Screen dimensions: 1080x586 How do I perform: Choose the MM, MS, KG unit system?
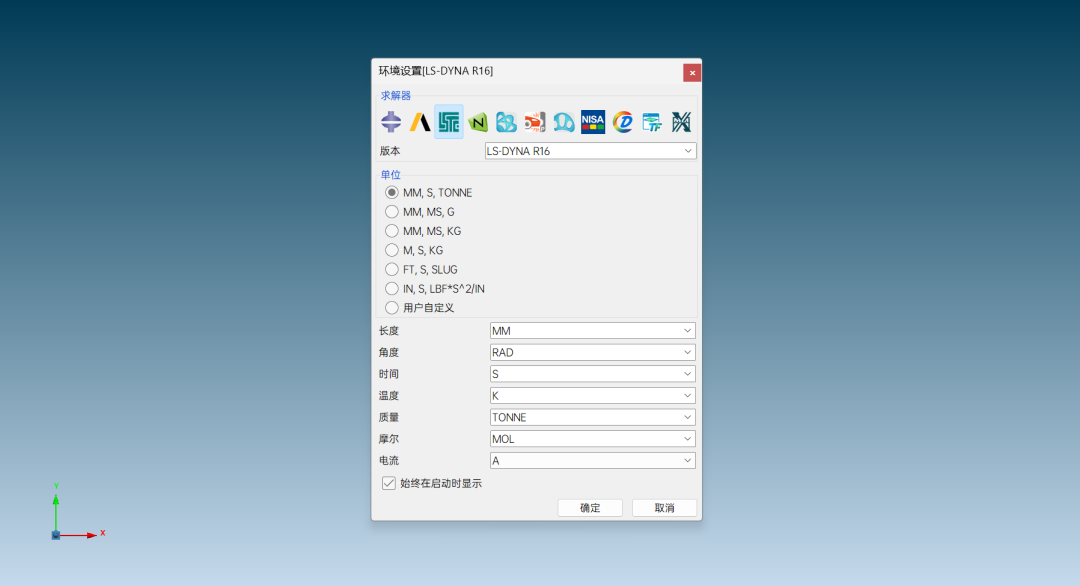392,231
